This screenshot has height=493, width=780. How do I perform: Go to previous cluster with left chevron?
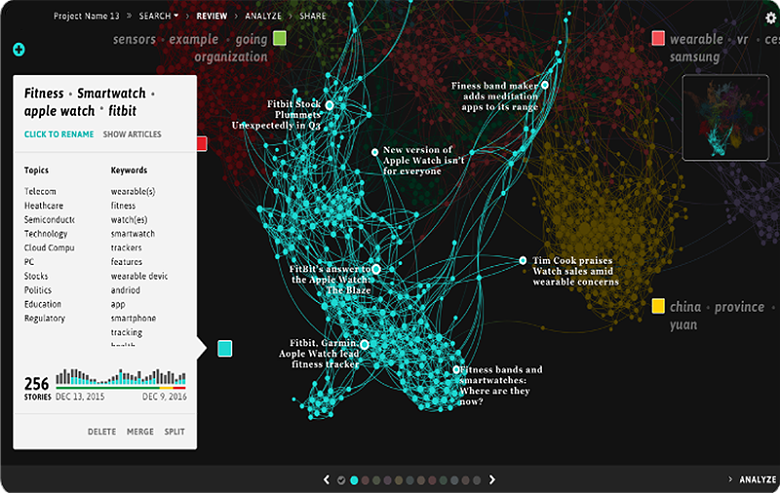[x=326, y=480]
